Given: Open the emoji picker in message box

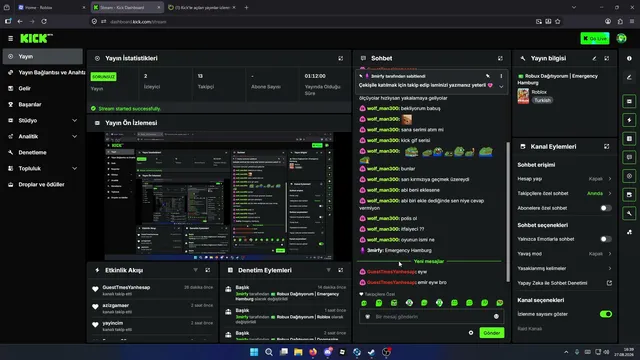Looking at the screenshot, I should point(496,316).
